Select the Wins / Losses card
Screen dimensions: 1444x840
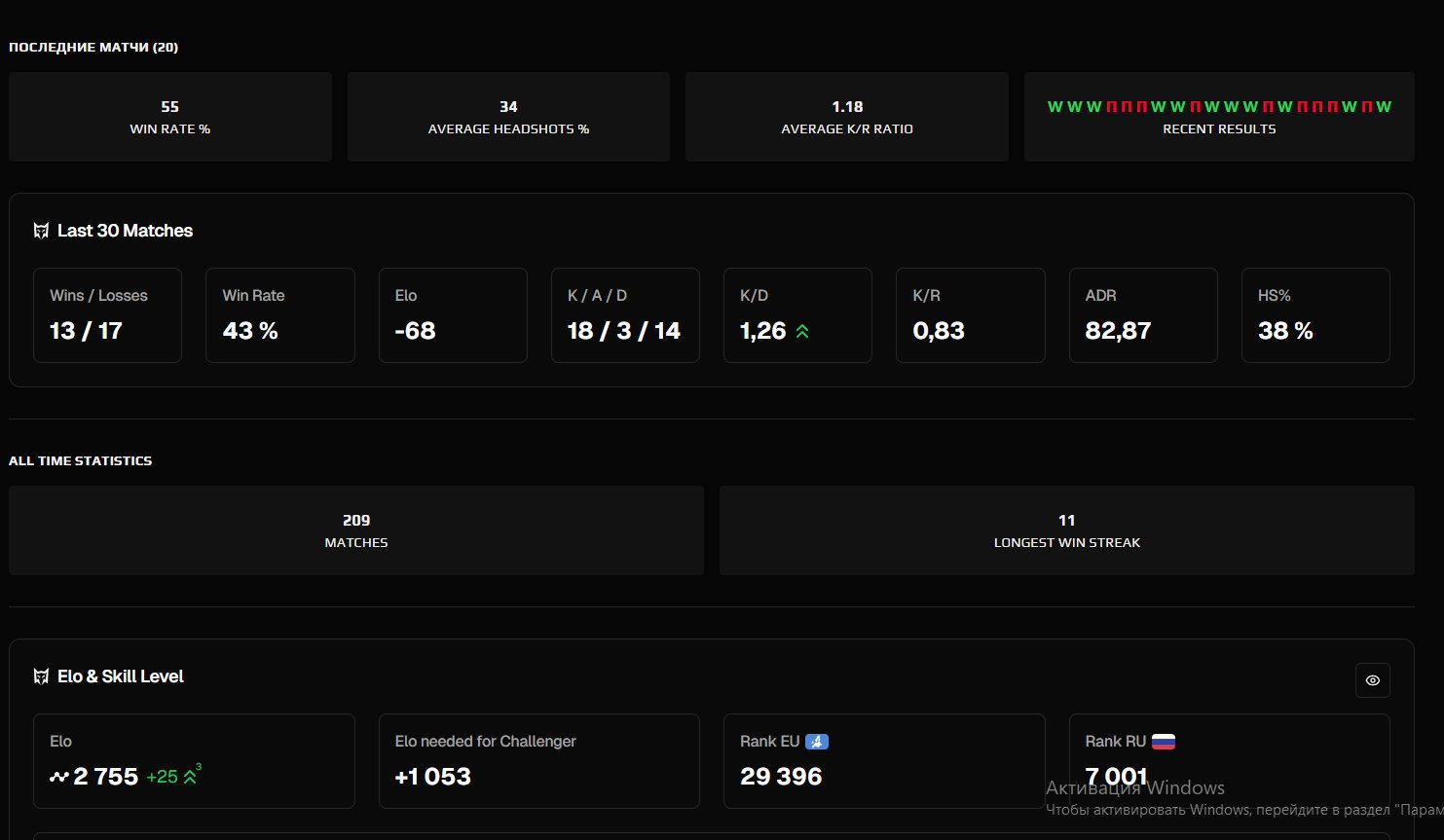tap(107, 315)
